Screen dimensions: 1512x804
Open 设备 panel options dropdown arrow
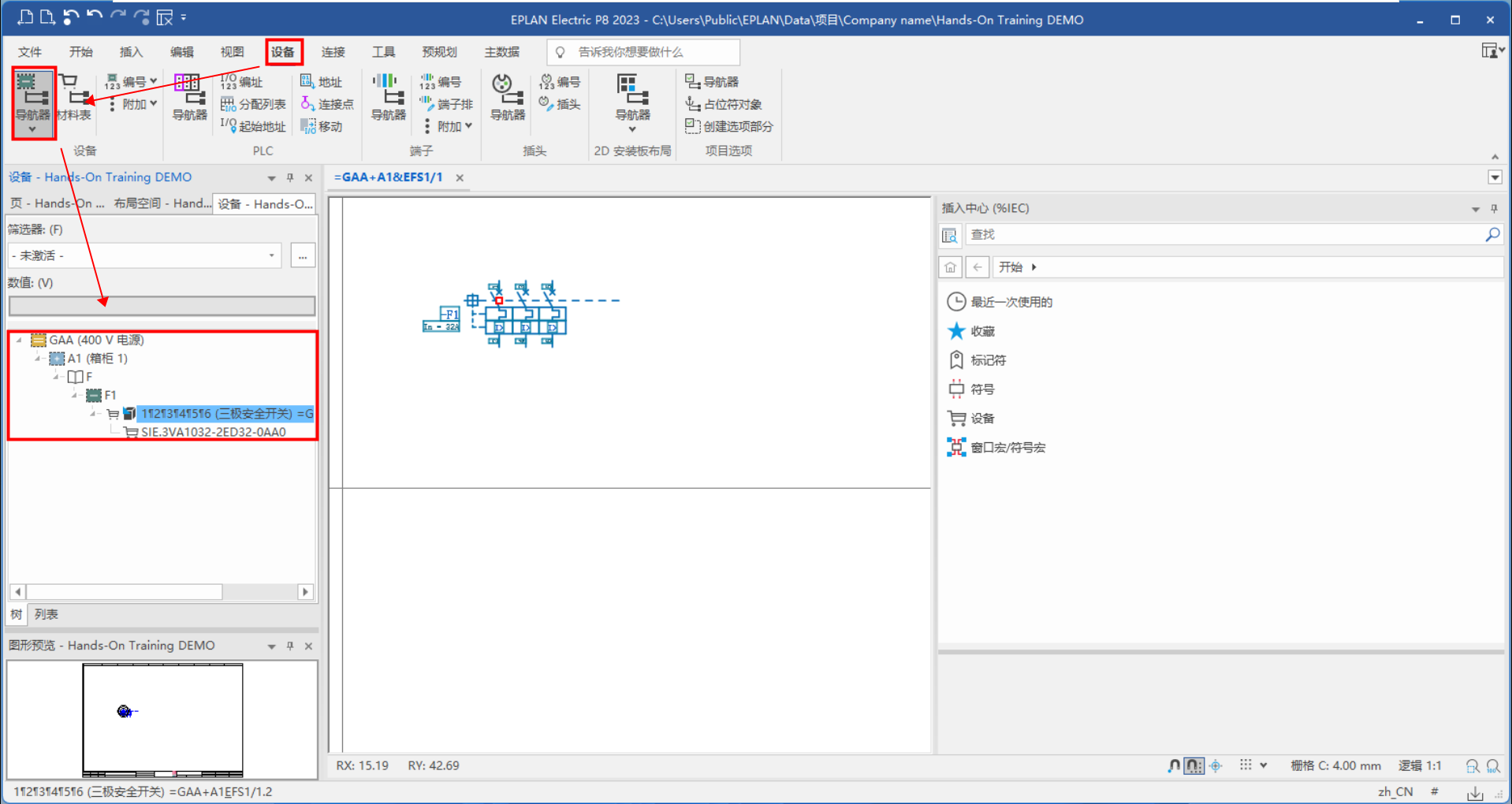[271, 178]
